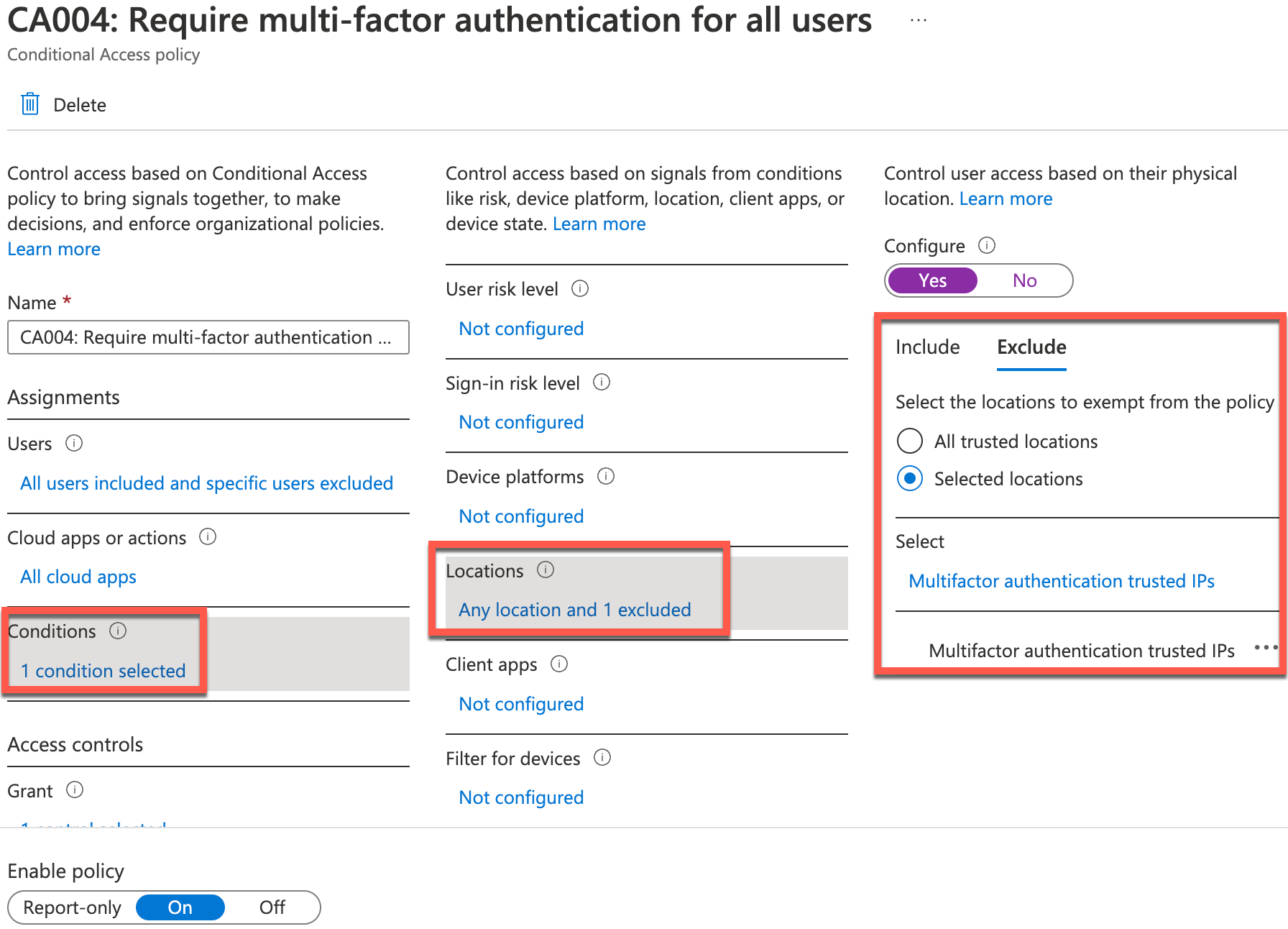This screenshot has width=1288, height=929.
Task: Switch Enable policy to Report-only
Action: (72, 907)
